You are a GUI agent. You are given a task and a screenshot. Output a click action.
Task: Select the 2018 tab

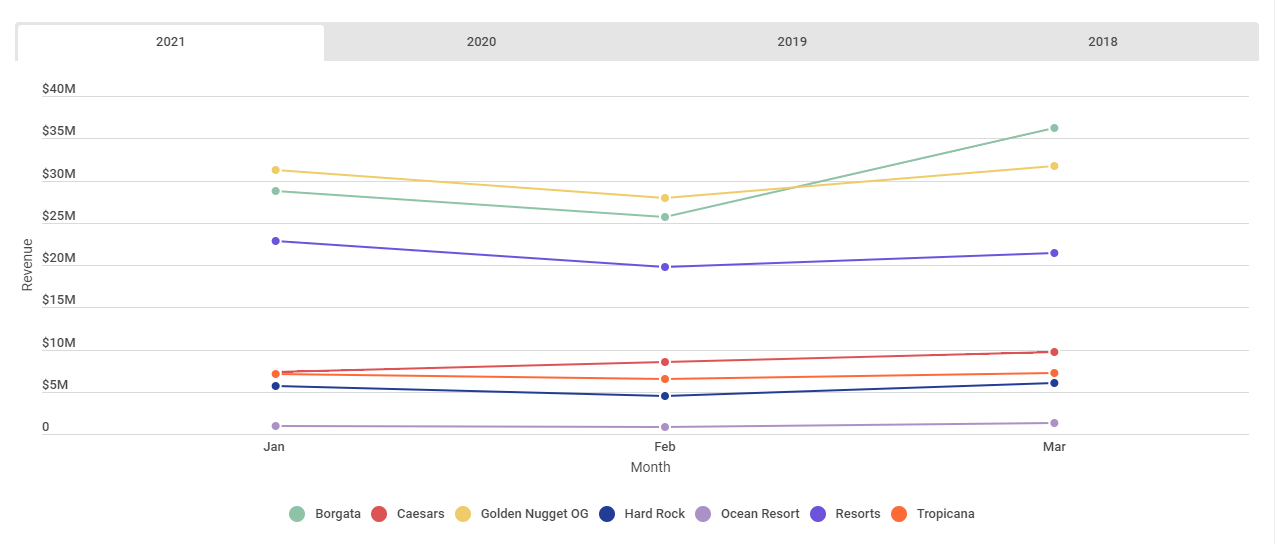pos(1103,42)
